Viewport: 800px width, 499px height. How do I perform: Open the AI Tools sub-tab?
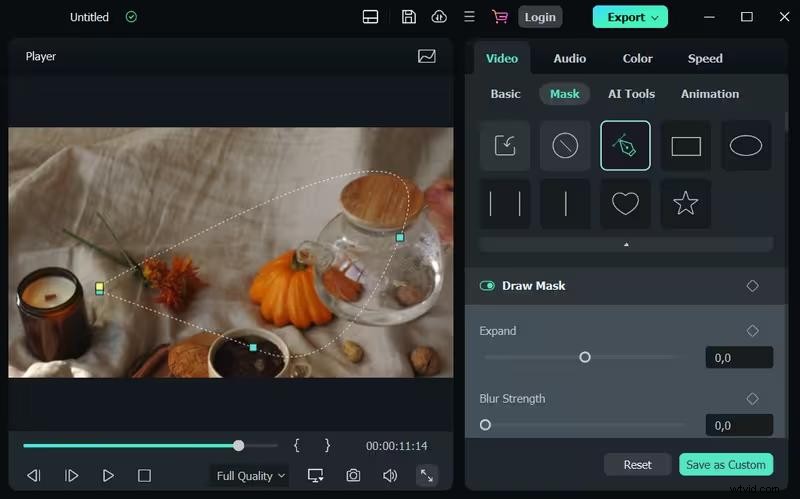[x=631, y=94]
